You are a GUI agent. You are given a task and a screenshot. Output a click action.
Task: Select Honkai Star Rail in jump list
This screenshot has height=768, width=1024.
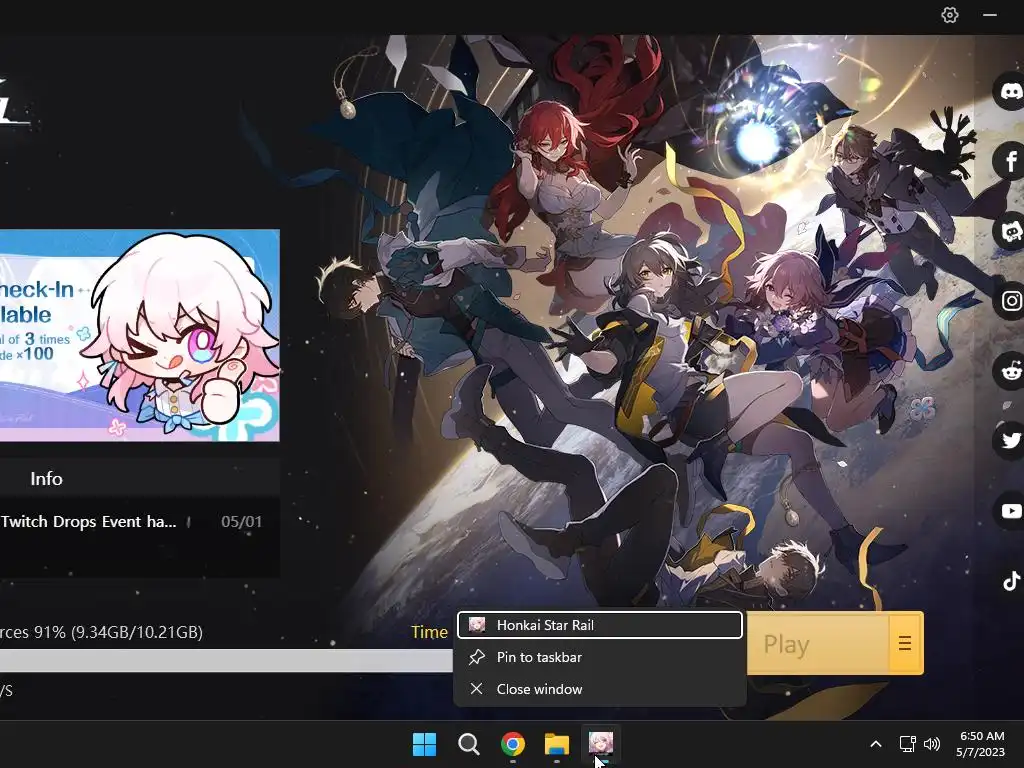click(x=600, y=625)
